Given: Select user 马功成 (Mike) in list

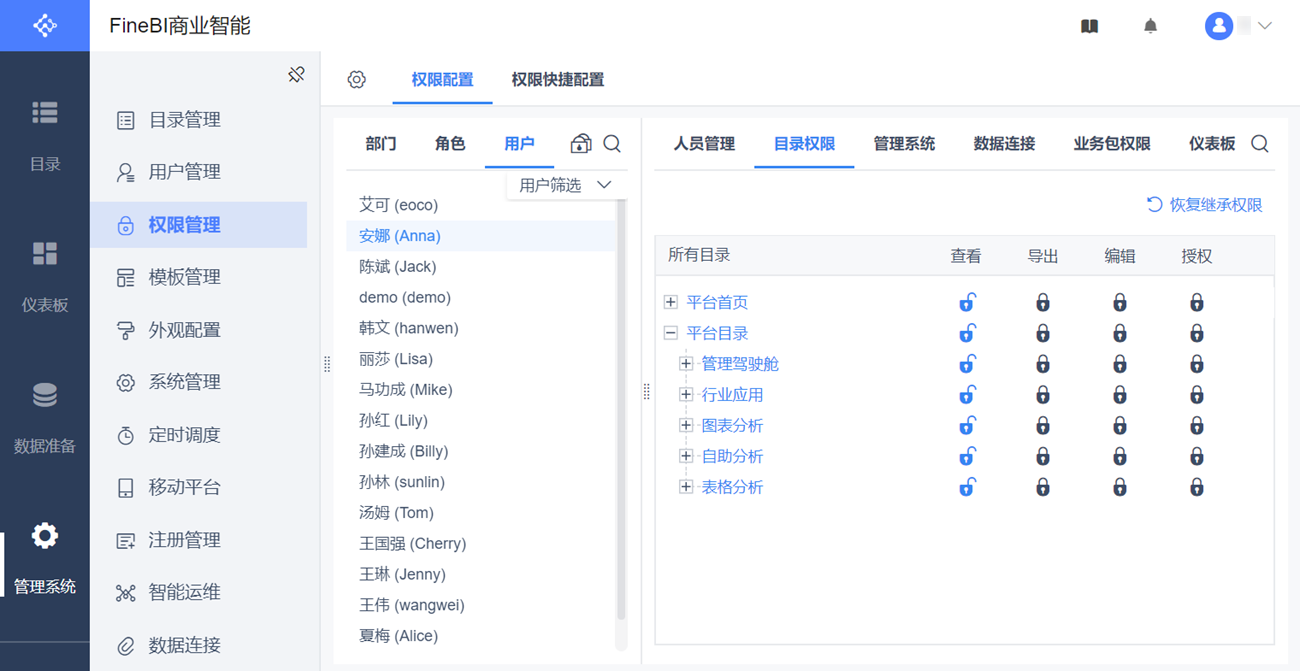Looking at the screenshot, I should click(406, 390).
